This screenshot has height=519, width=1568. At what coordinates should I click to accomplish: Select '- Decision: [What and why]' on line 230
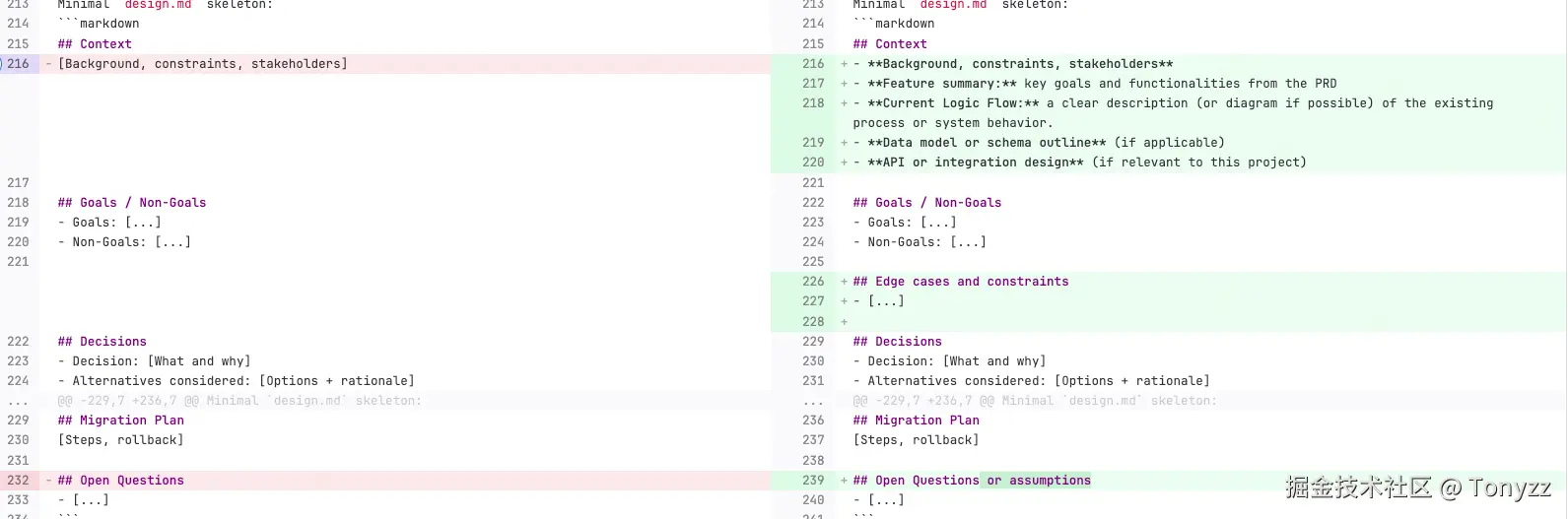[x=949, y=361]
